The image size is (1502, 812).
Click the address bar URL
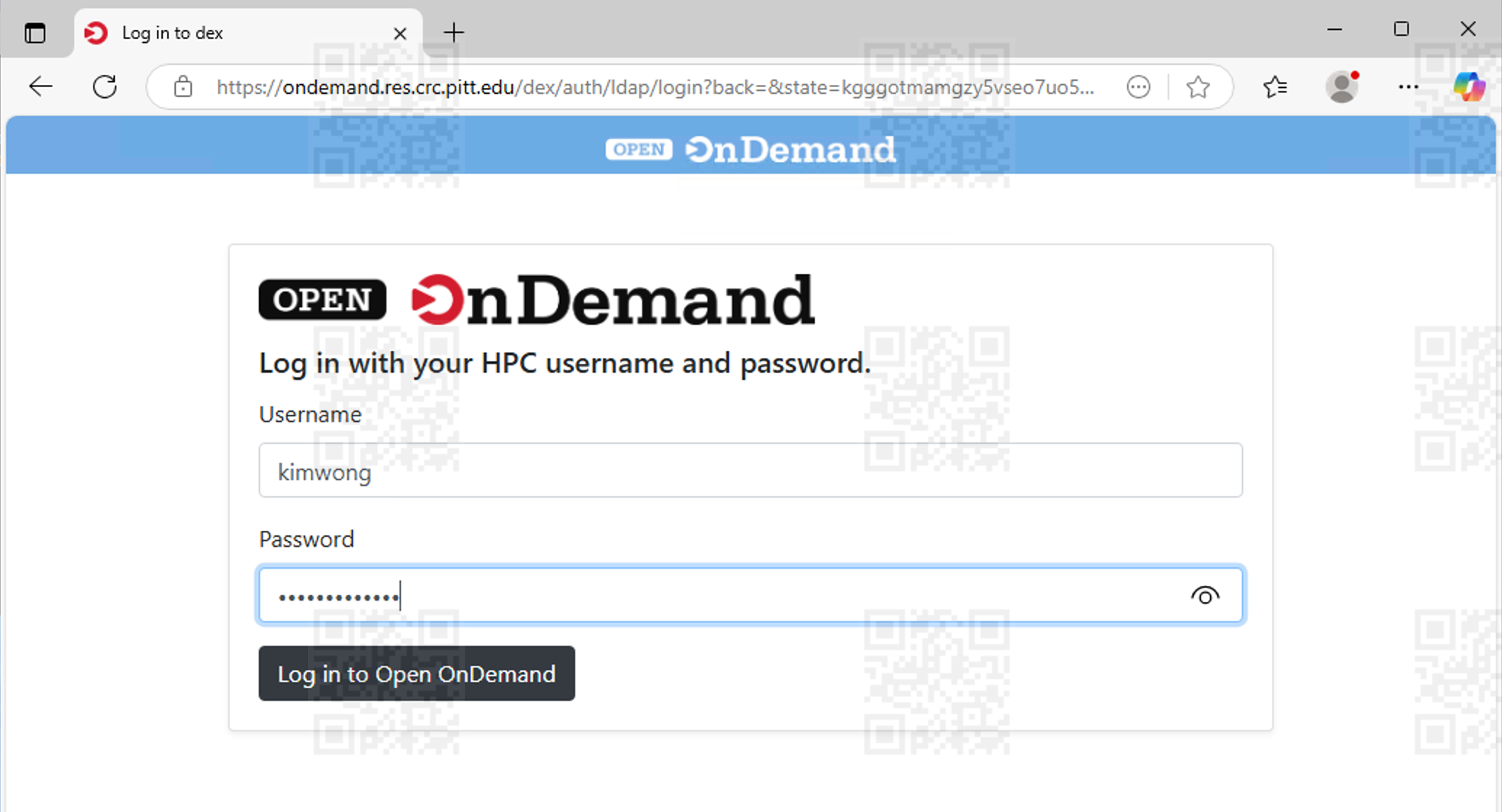pos(655,87)
